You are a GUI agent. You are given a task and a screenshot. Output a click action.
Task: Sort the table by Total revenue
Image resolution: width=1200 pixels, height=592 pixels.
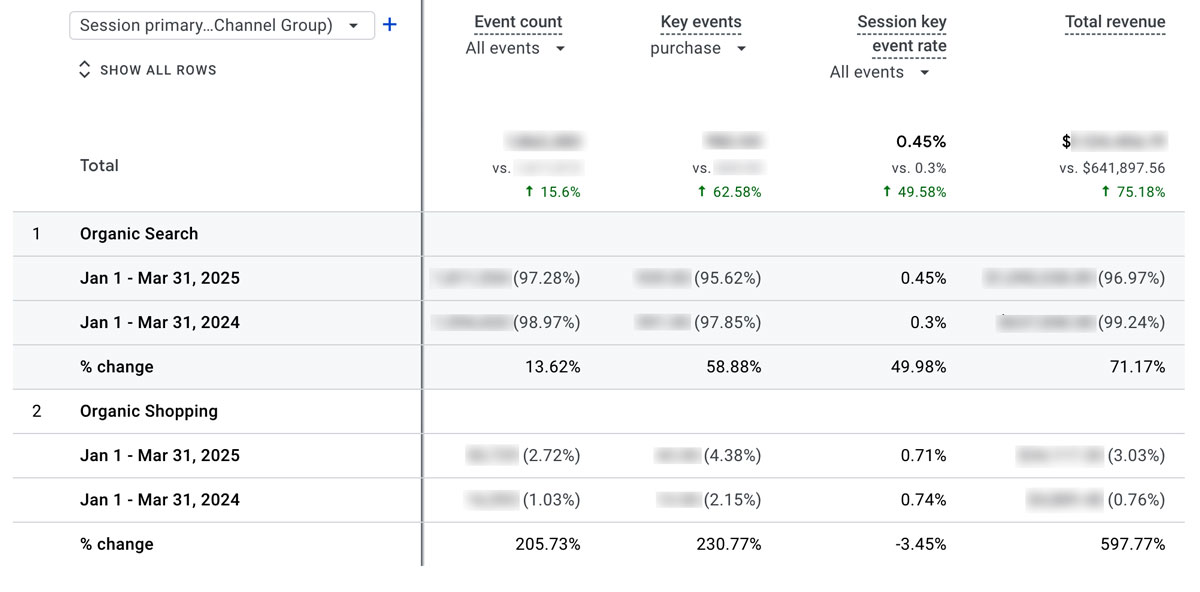pos(1114,21)
